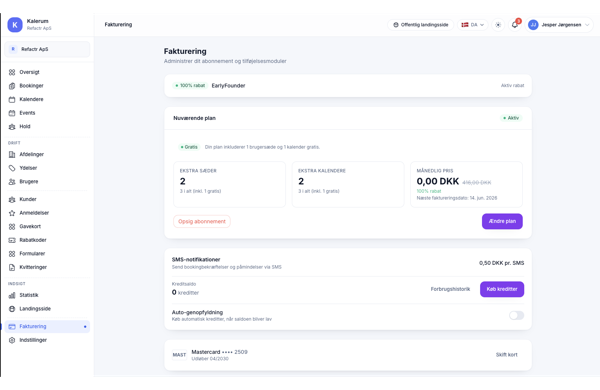Open the Forbrugshistorik link
600x390 pixels.
[450, 289]
